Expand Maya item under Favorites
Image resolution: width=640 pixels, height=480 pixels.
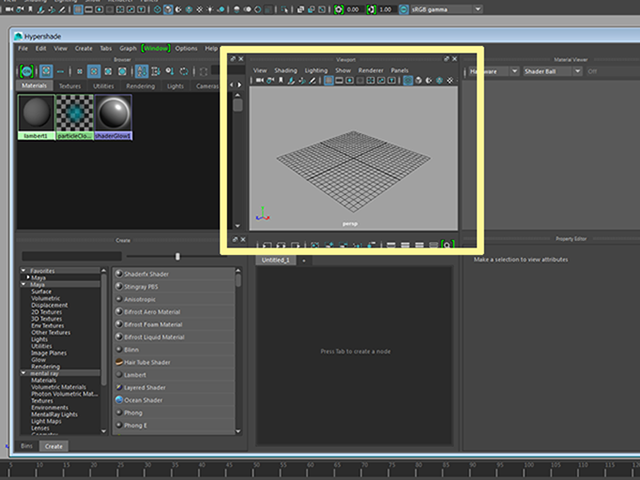coord(28,278)
